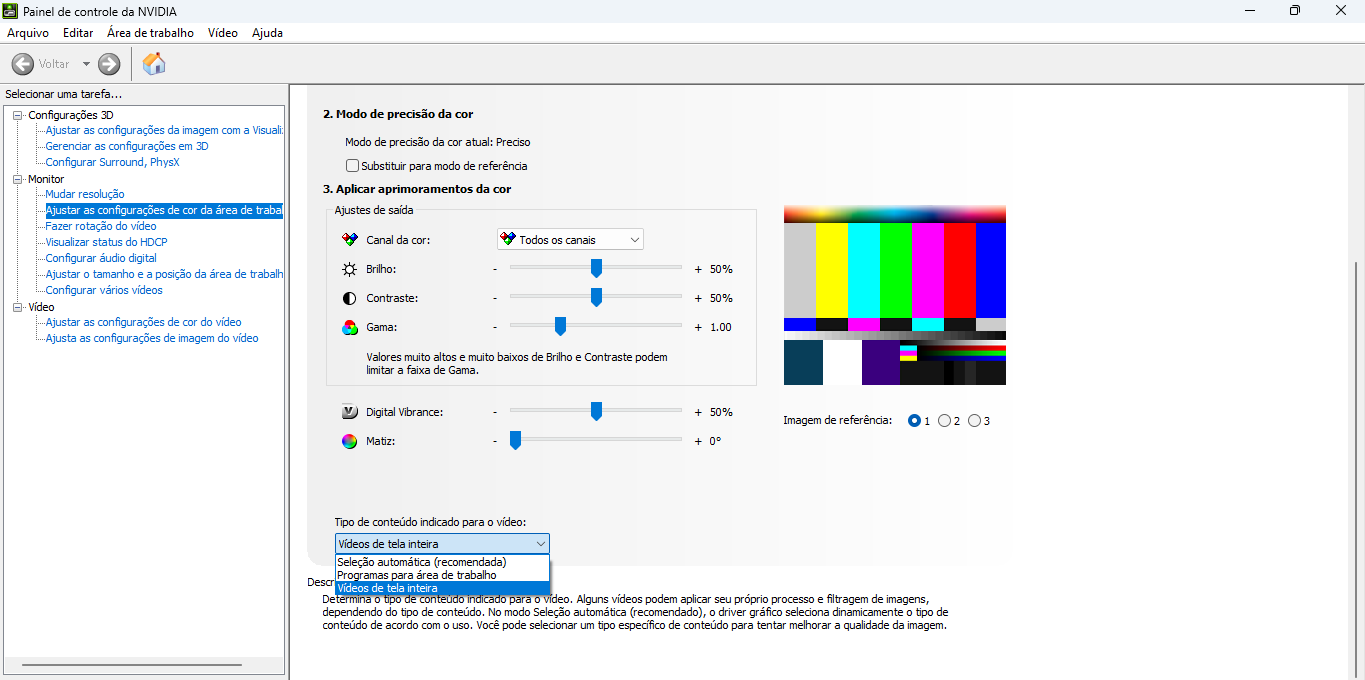The height and width of the screenshot is (680, 1365).
Task: Click the Voltar label in toolbar
Action: pos(54,64)
